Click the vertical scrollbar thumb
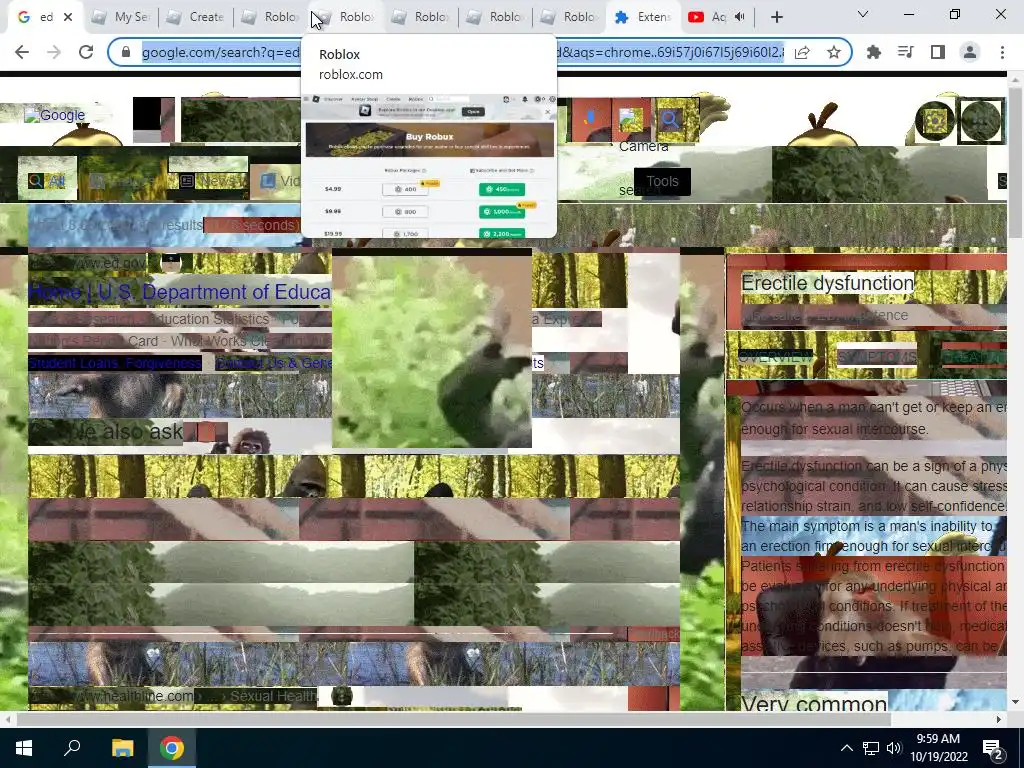This screenshot has width=1024, height=768. (x=1015, y=163)
